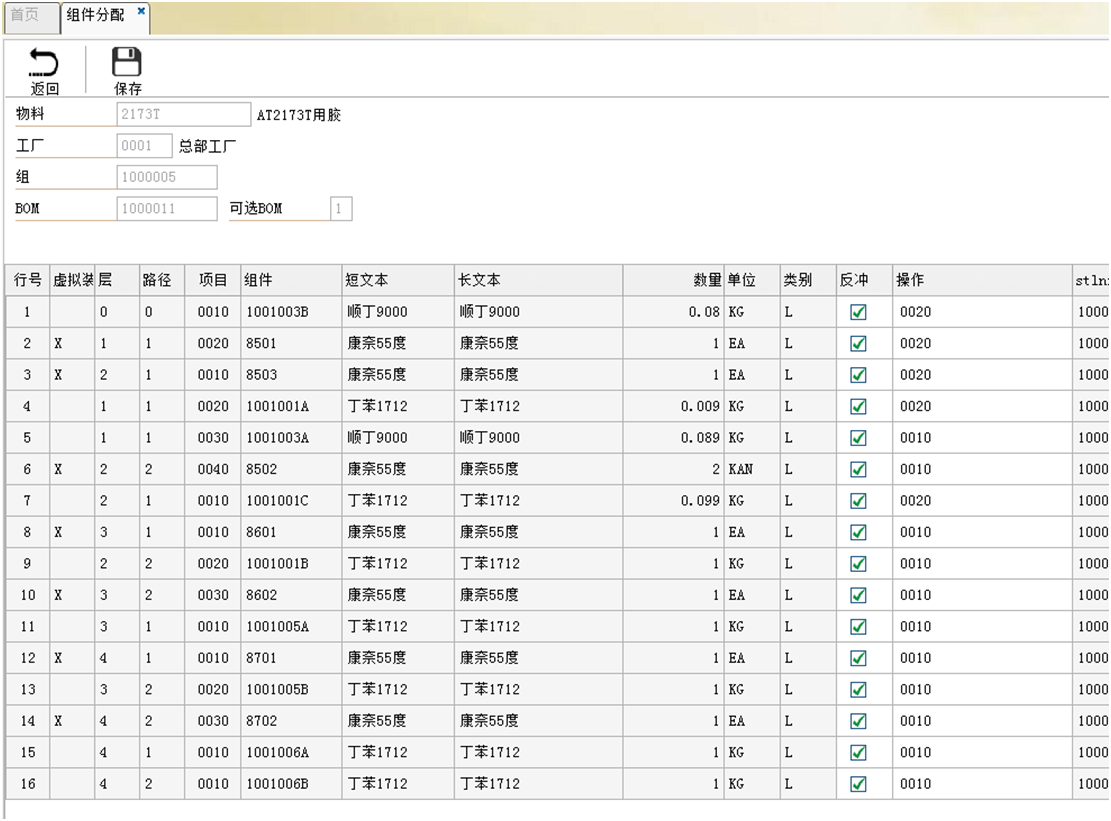Viewport: 1111px width, 821px height.
Task: Click the 工厂 field showing 0001
Action: pos(144,146)
